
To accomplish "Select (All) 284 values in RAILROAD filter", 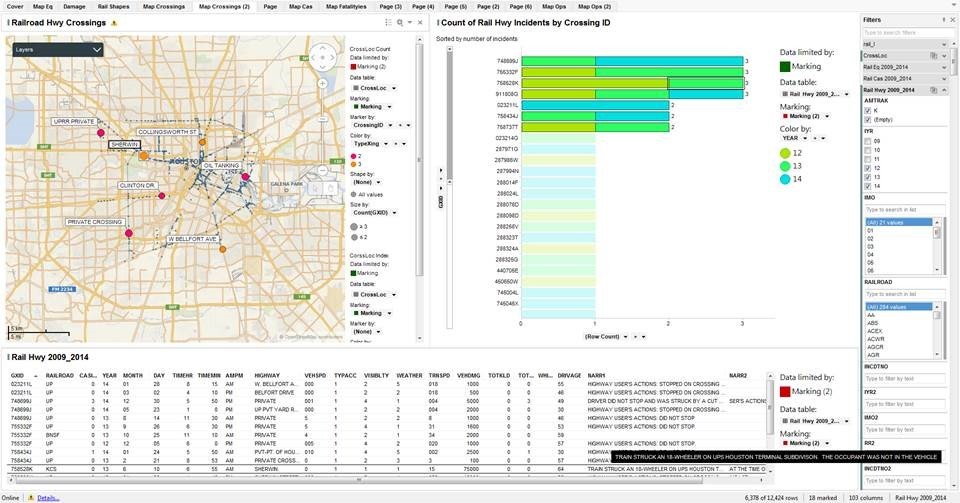I will (x=898, y=307).
